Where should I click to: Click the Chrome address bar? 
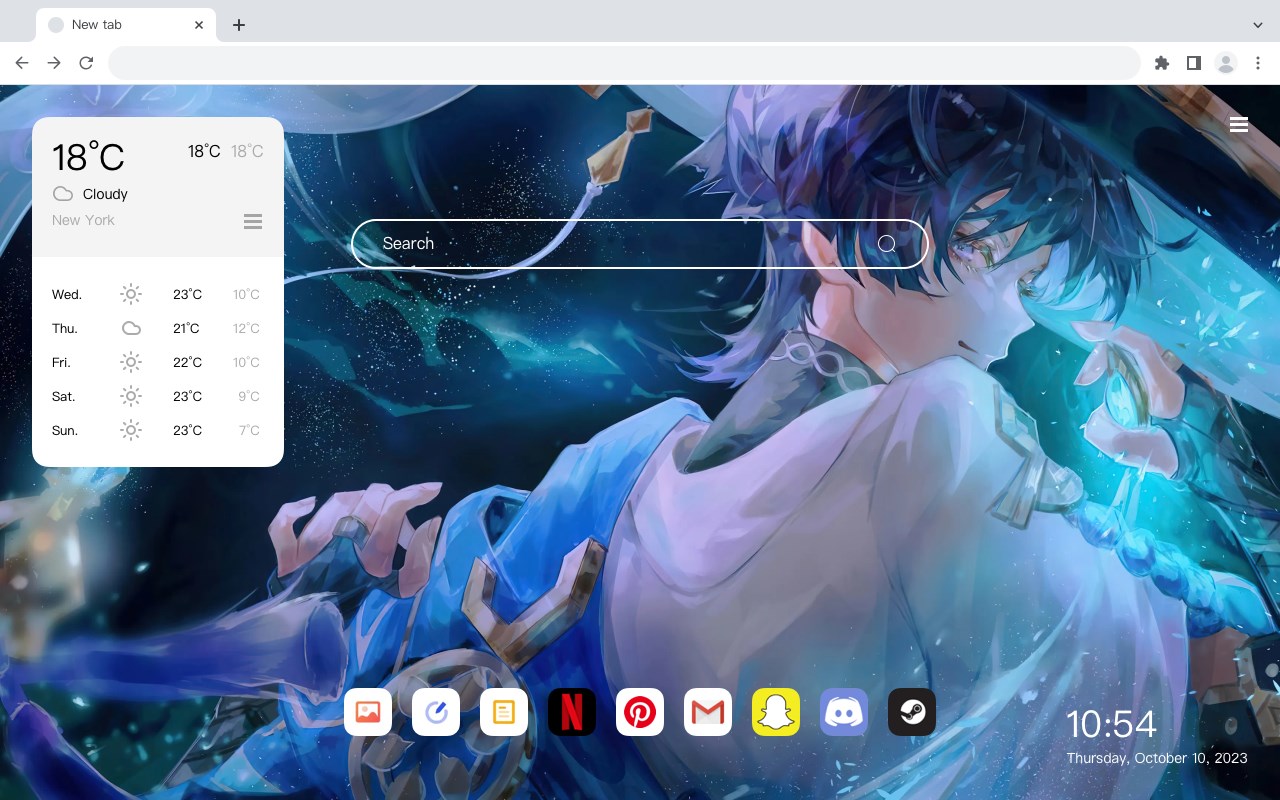tap(624, 63)
